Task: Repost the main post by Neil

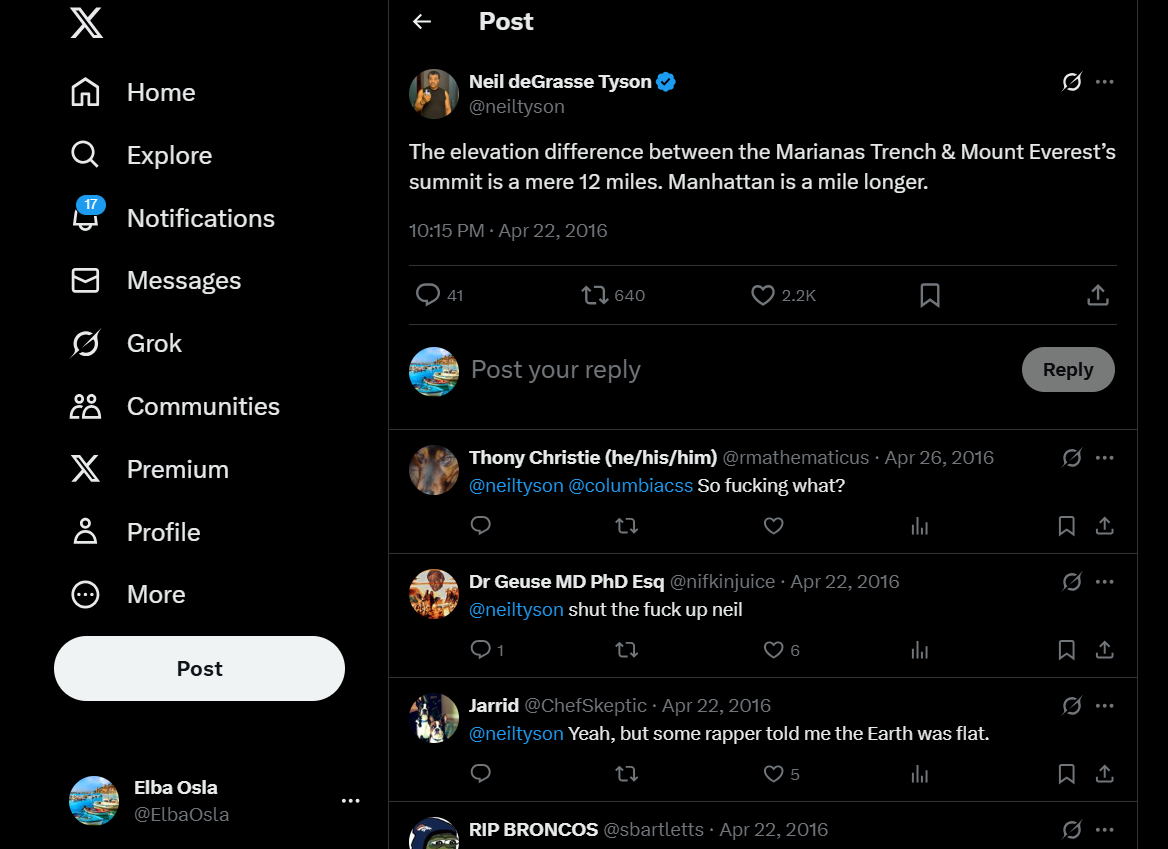Action: click(x=595, y=295)
